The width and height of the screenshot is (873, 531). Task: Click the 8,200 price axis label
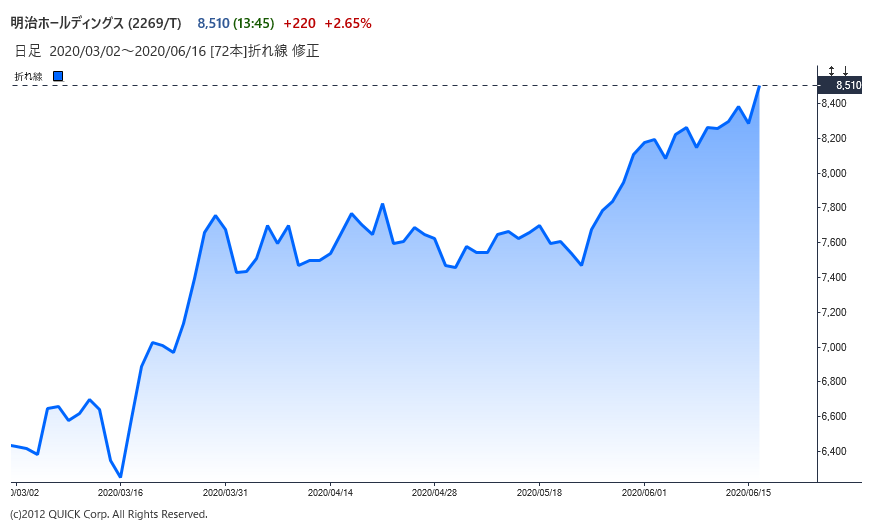pos(834,138)
